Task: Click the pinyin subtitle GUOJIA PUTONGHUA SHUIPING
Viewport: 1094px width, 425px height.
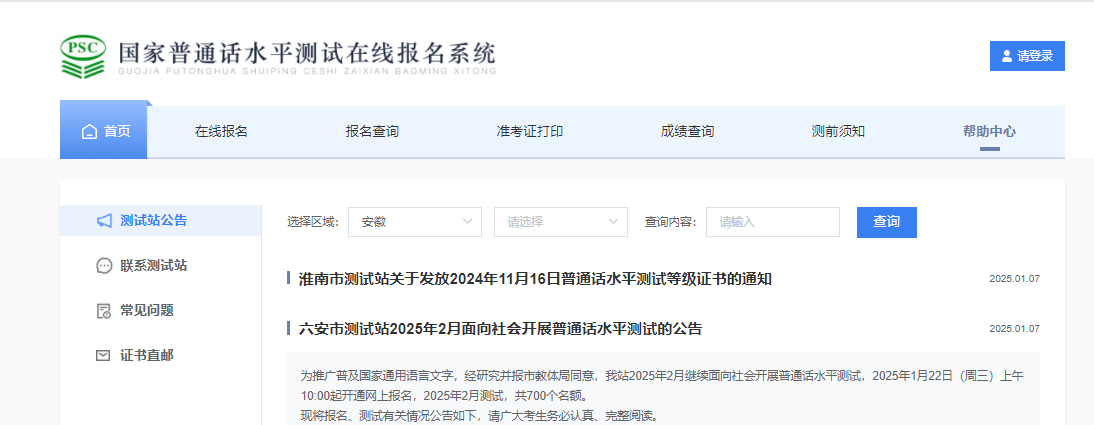Action: [x=306, y=71]
